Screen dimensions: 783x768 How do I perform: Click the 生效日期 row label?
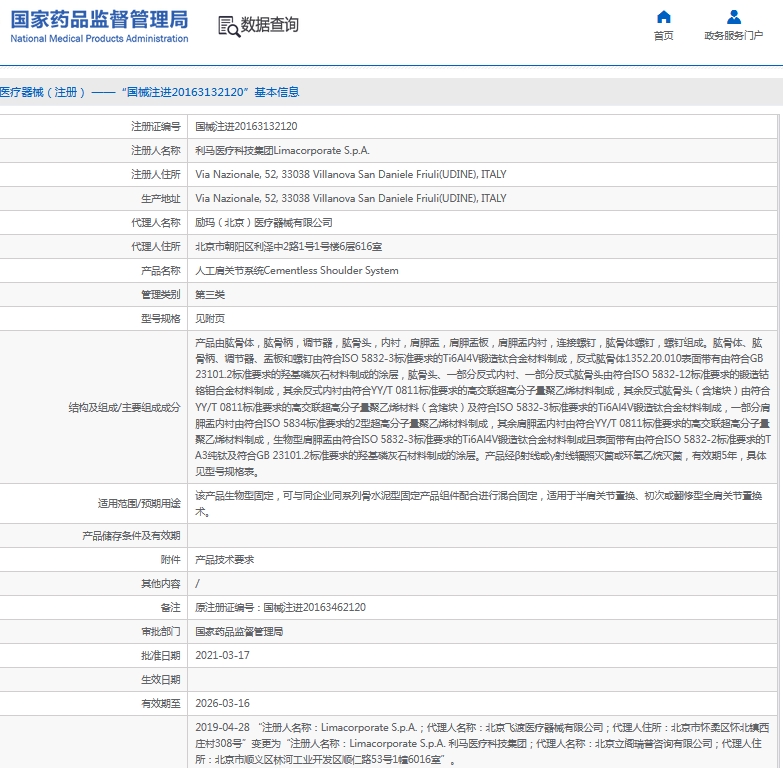tap(160, 679)
